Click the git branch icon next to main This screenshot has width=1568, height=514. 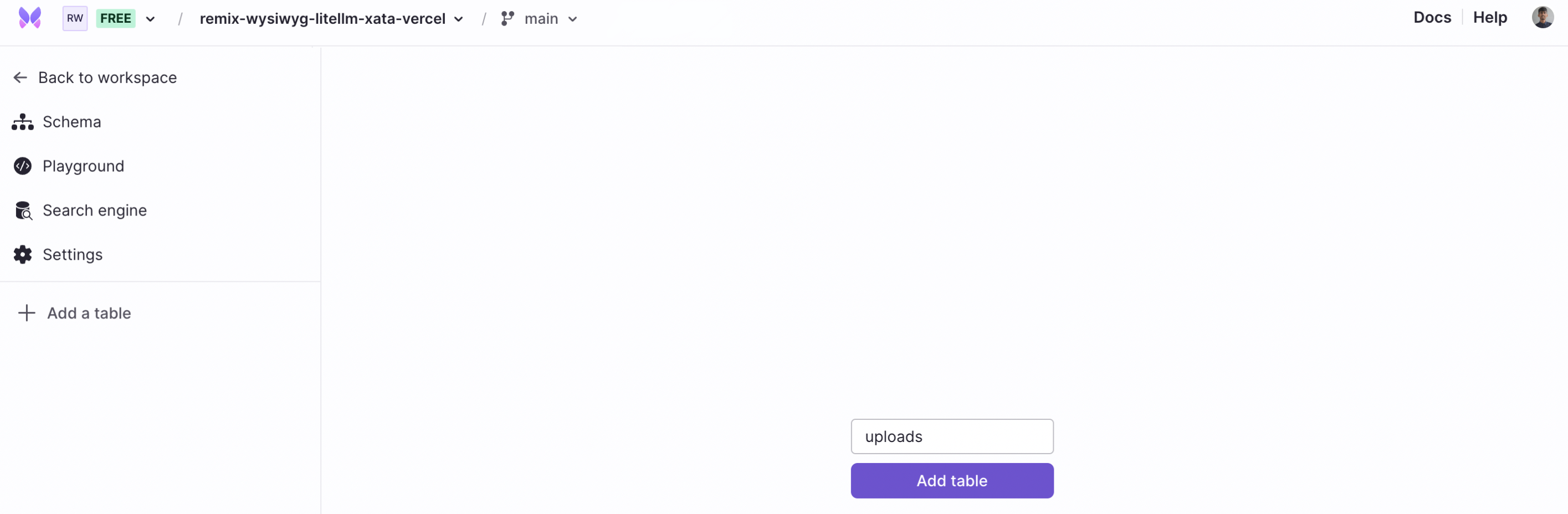(x=507, y=19)
